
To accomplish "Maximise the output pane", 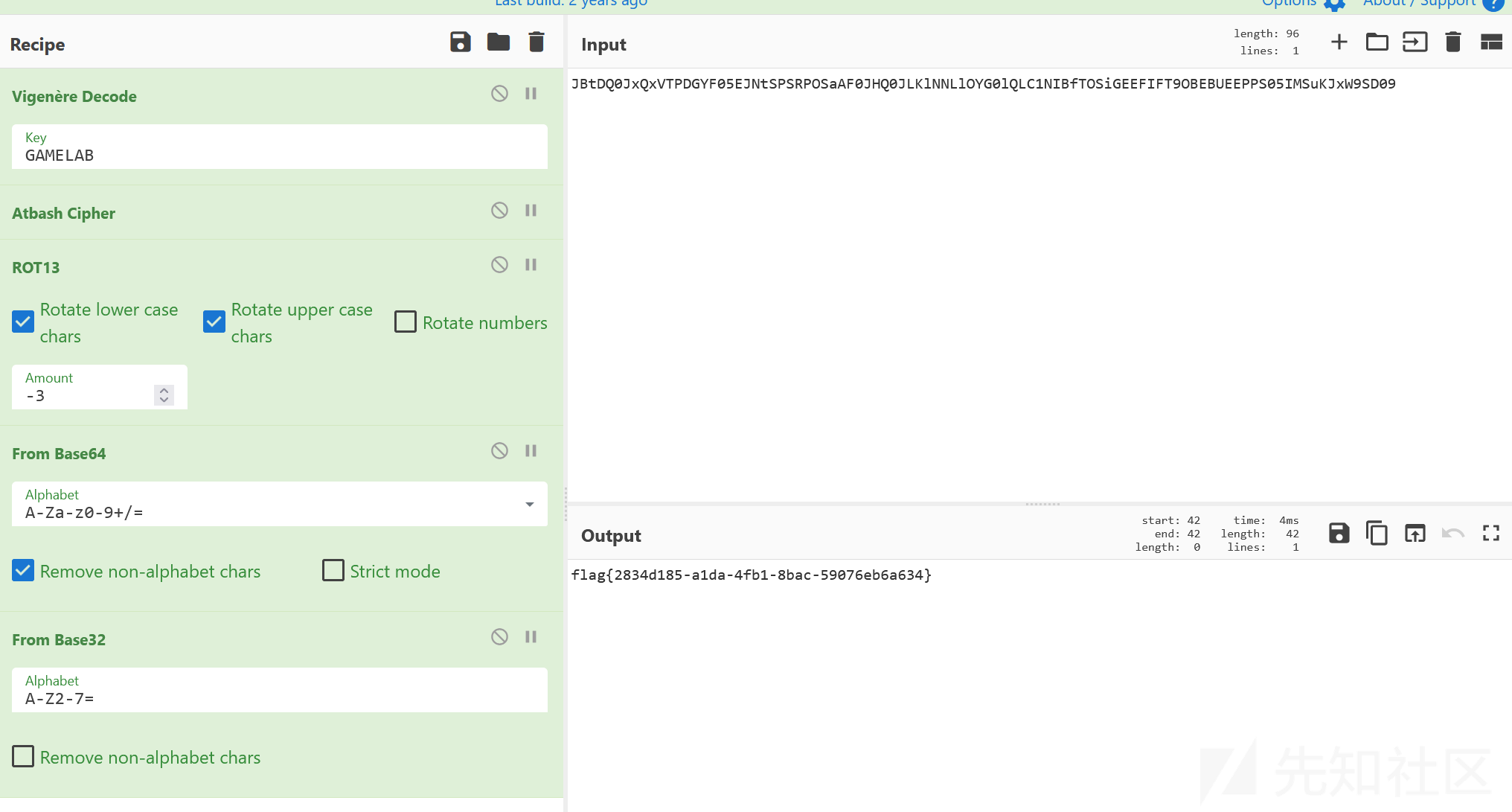I will click(1490, 533).
